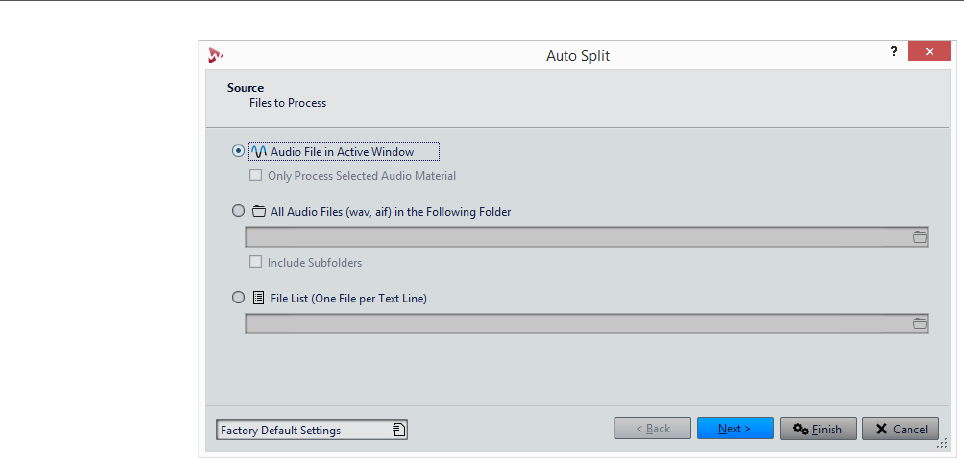This screenshot has height=458, width=964.
Task: Click the folder icon beside All Audio Files
Action: tap(258, 211)
